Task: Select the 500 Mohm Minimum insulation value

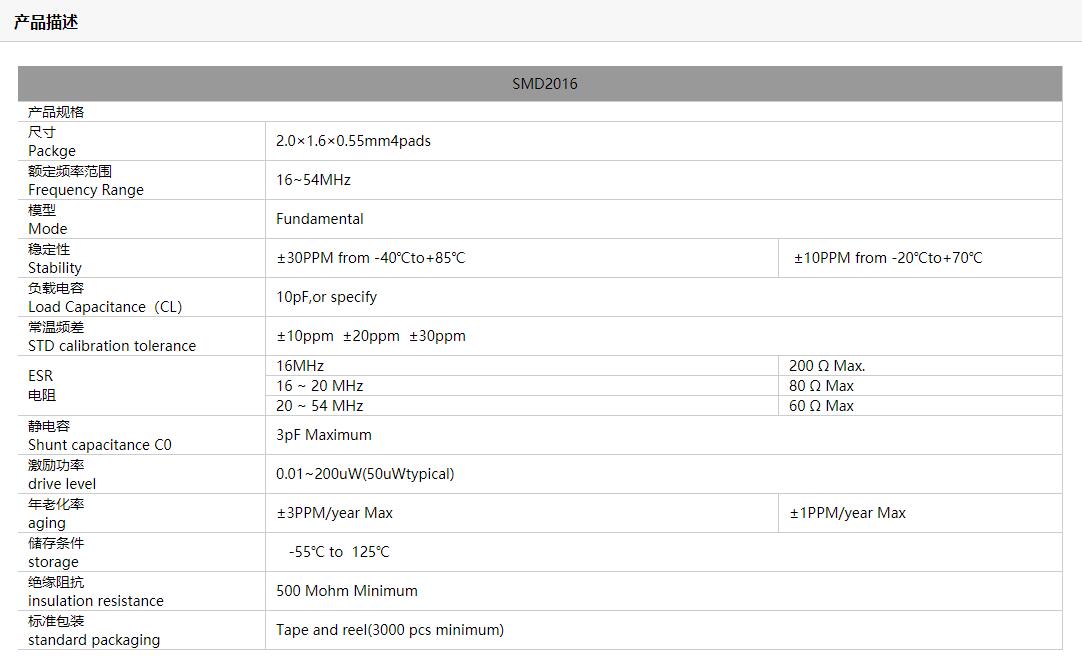Action: 347,591
